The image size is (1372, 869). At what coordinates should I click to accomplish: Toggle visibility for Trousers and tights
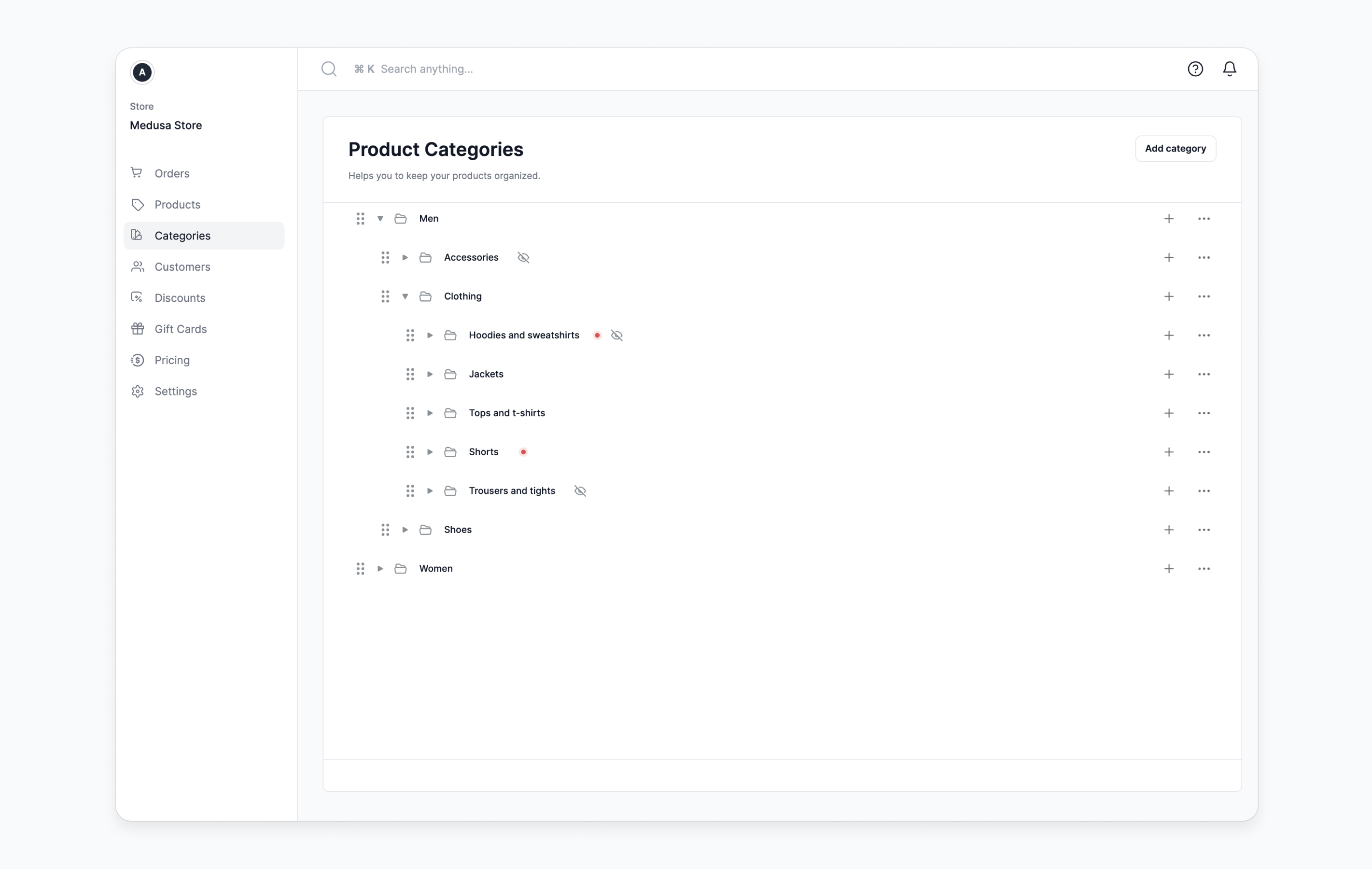pos(580,491)
